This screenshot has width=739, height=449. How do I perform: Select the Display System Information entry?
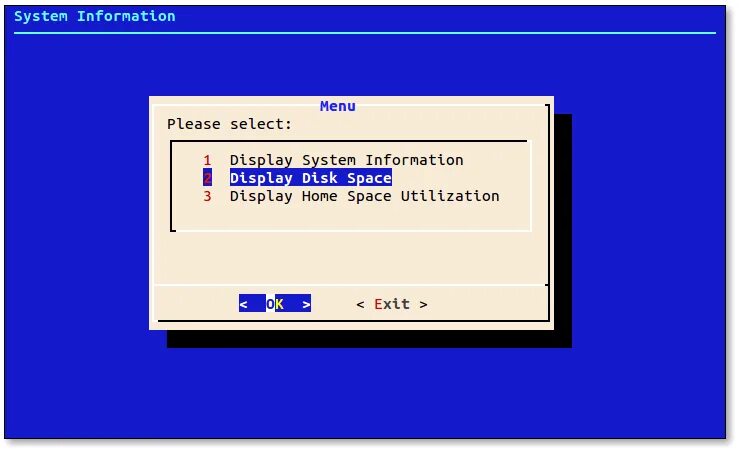[346, 160]
